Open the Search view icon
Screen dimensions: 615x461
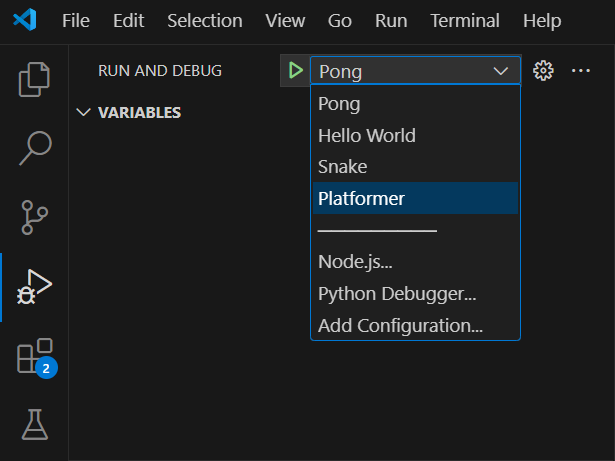click(35, 148)
